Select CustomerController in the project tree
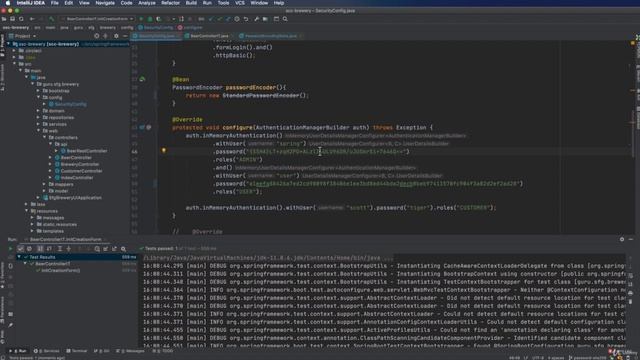The image size is (640, 360). click(x=78, y=171)
